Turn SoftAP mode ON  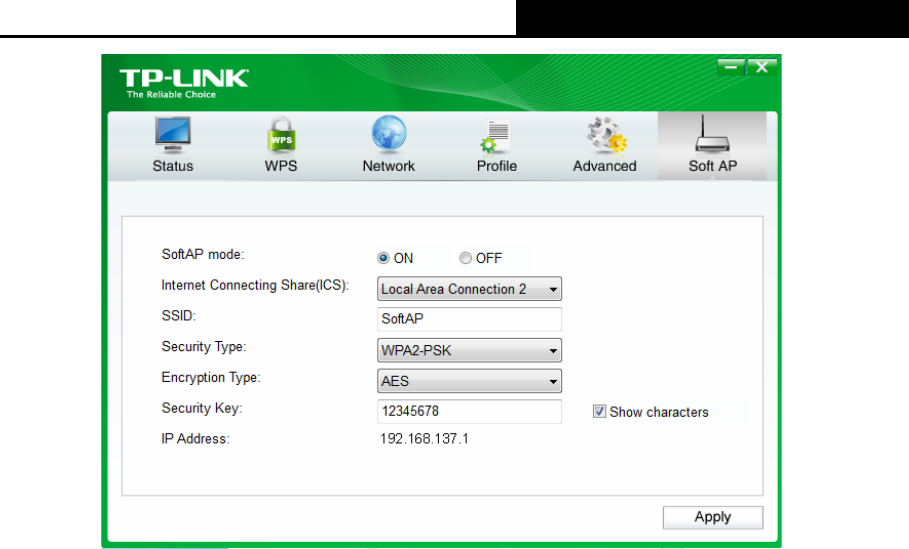[383, 258]
